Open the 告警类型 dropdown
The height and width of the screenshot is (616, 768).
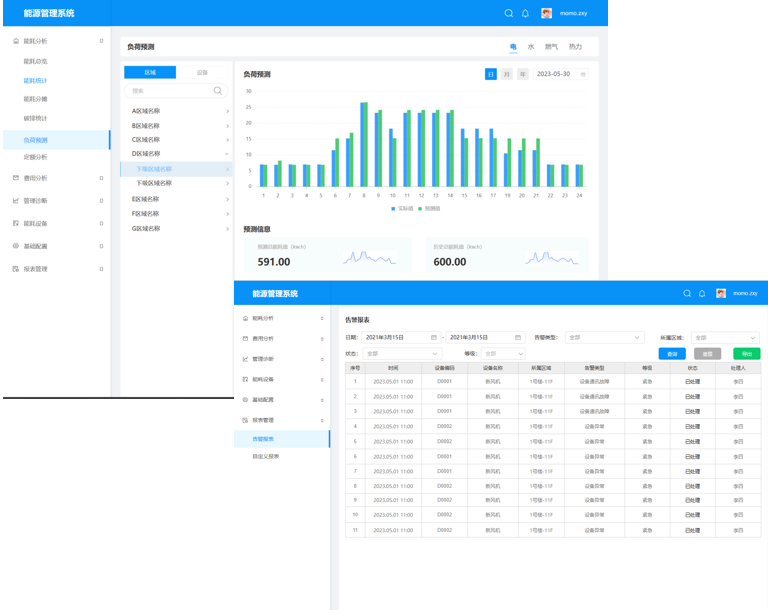click(604, 337)
